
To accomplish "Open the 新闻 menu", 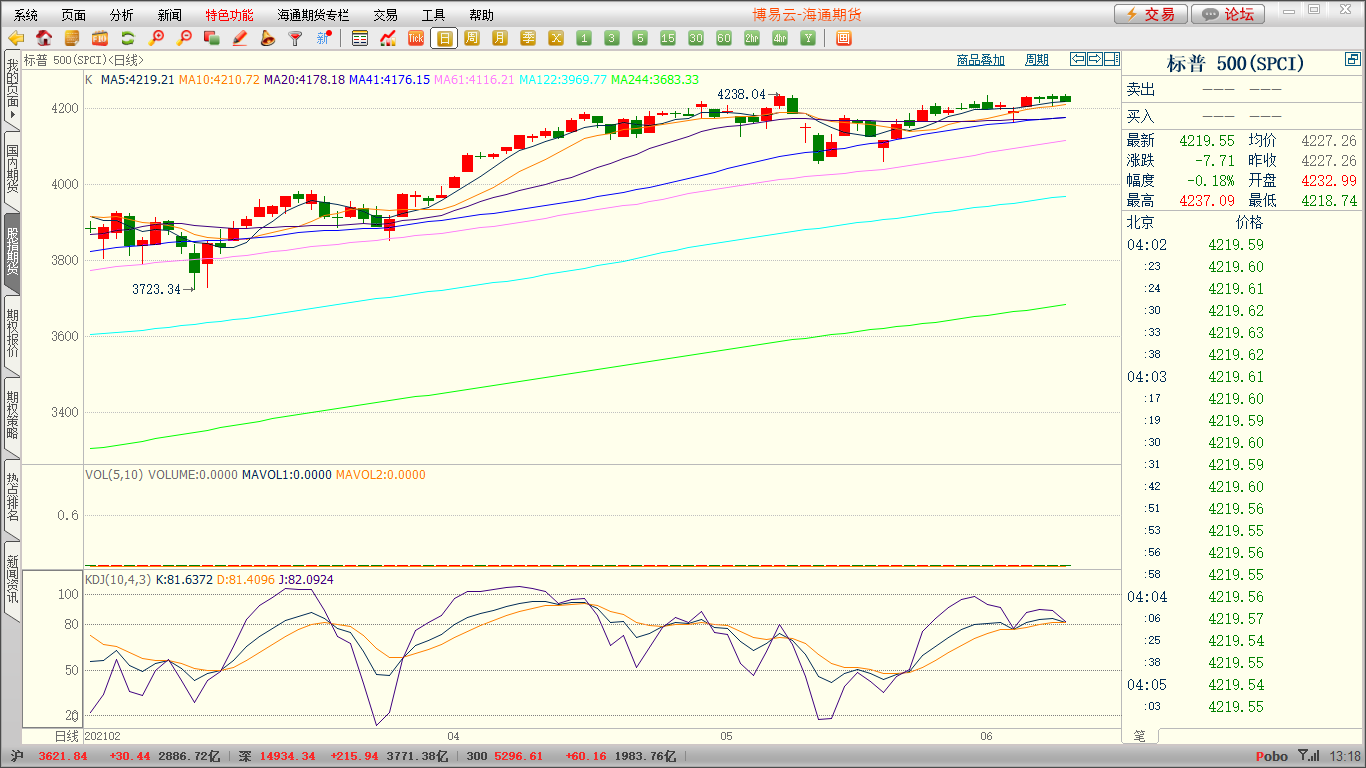I will pyautogui.click(x=170, y=15).
